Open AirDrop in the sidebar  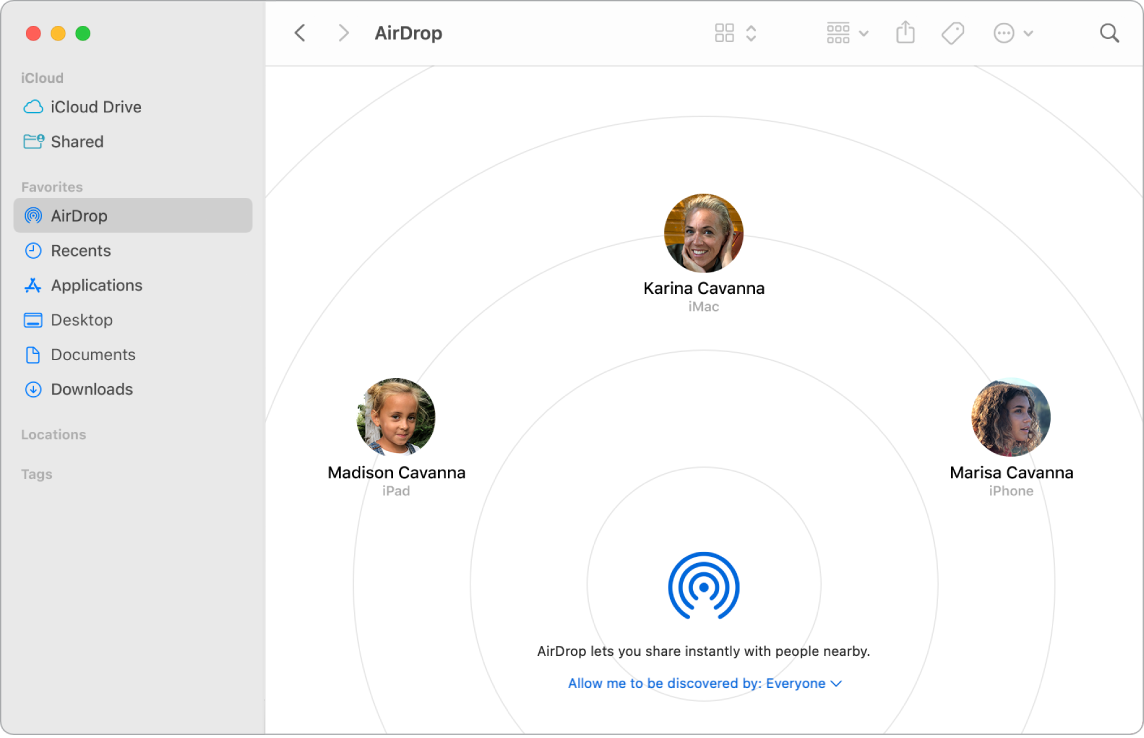pos(77,215)
